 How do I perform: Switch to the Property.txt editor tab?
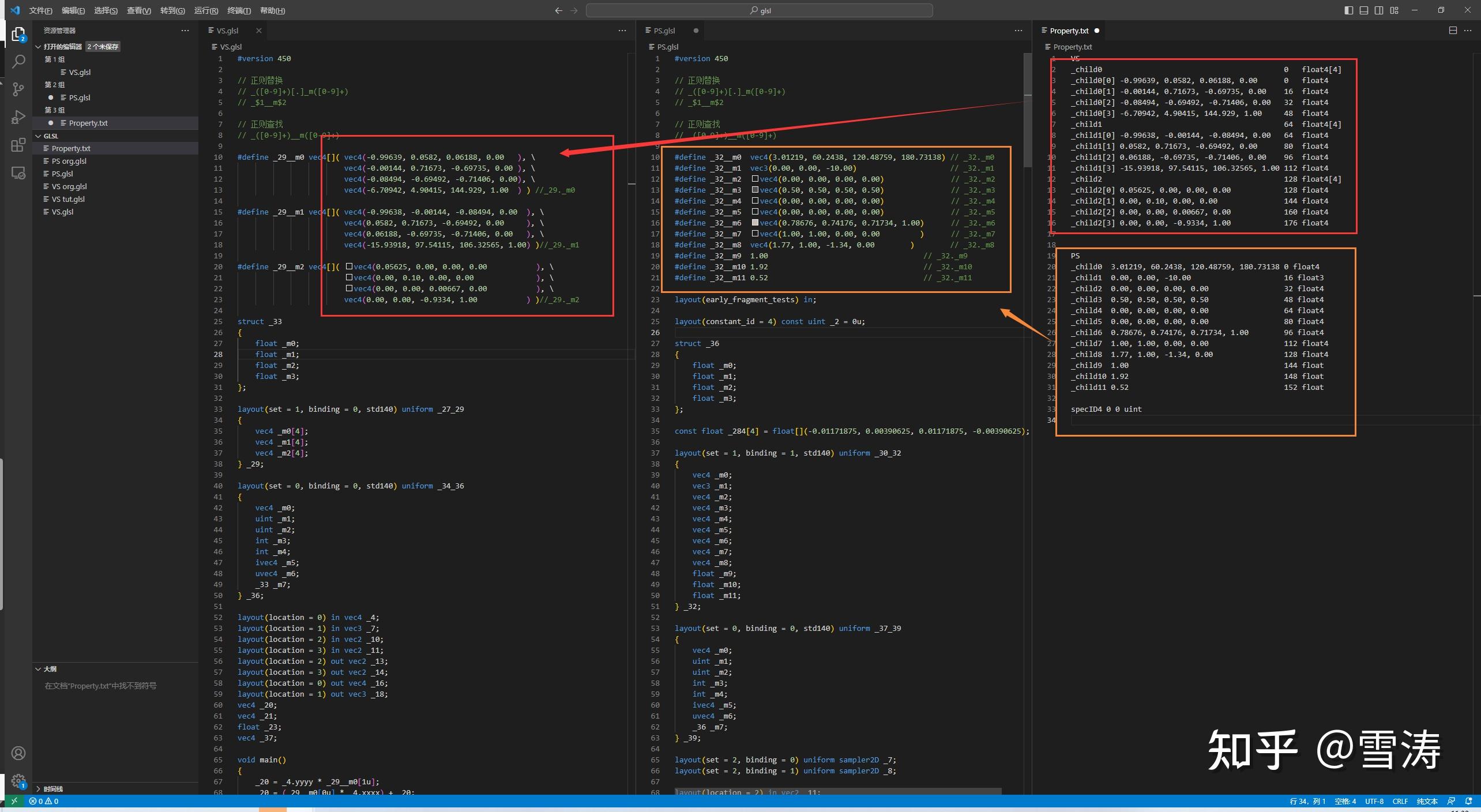pyautogui.click(x=1069, y=31)
